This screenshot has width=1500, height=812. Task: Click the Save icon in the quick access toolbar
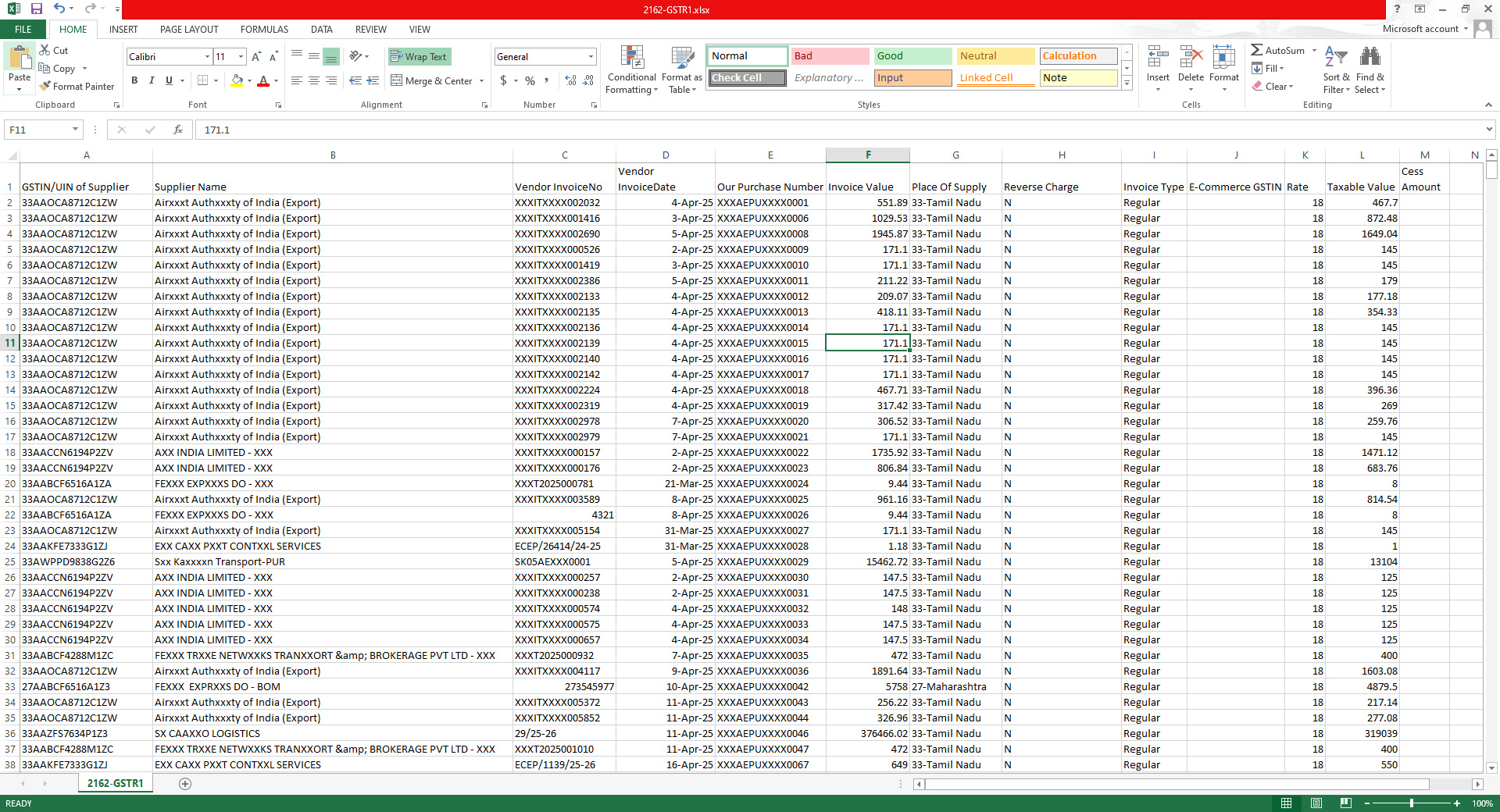point(36,9)
